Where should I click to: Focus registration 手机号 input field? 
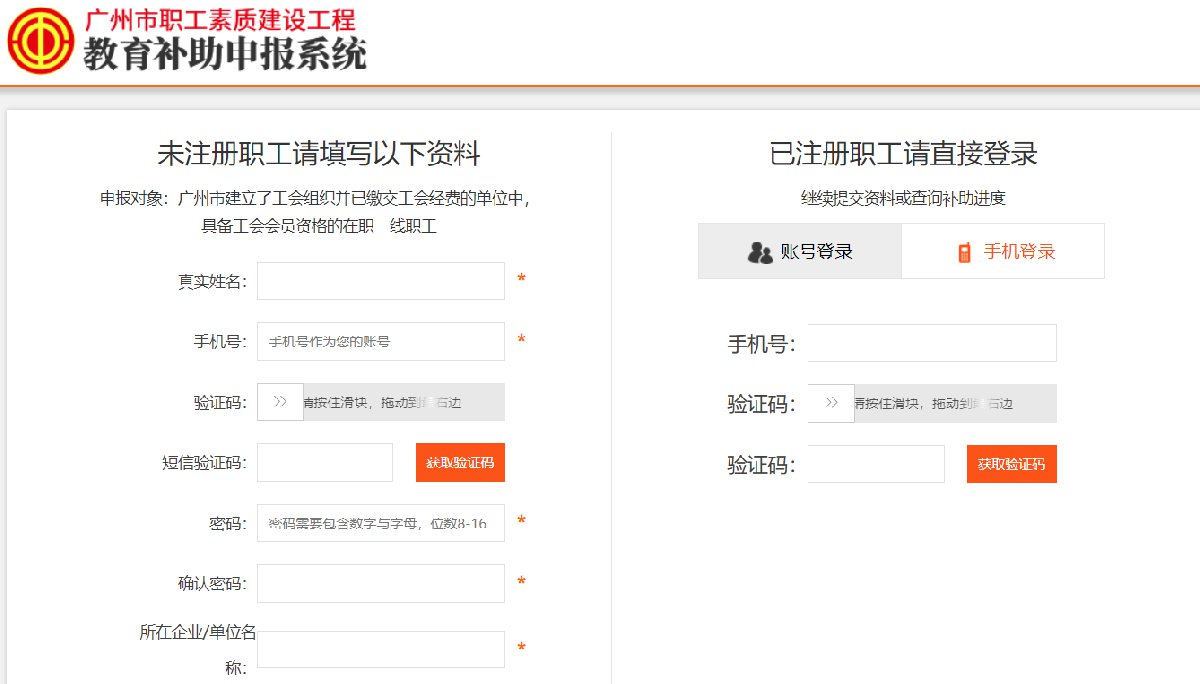(380, 341)
